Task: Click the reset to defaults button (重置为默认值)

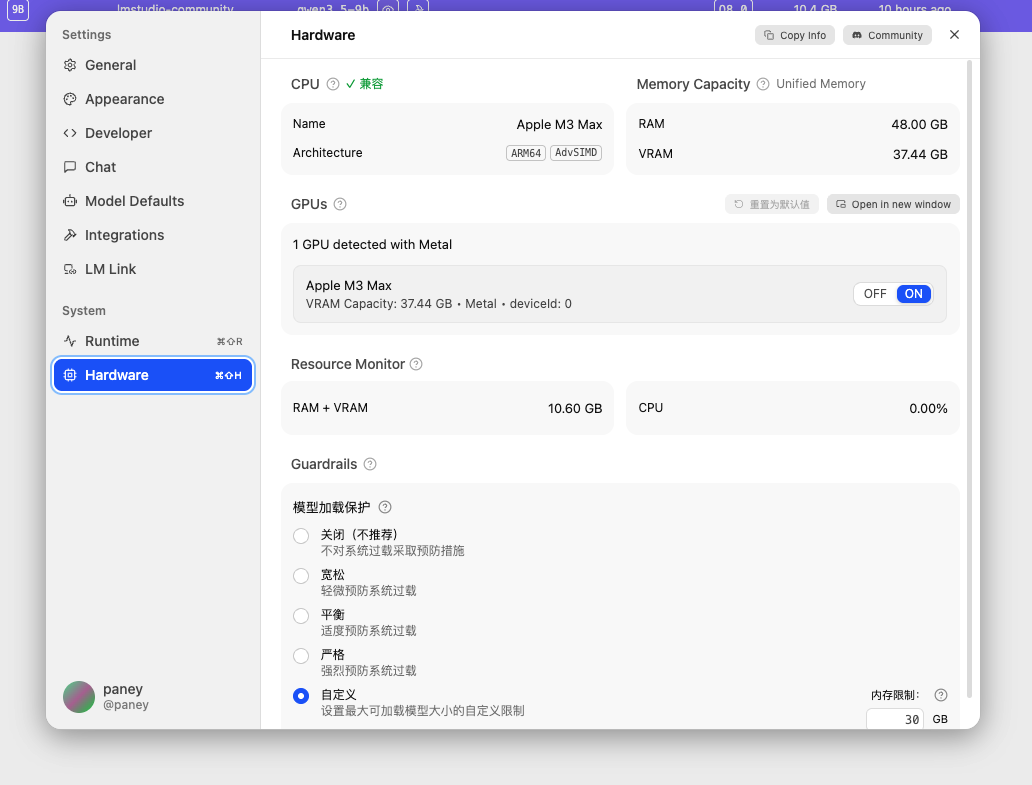Action: pyautogui.click(x=771, y=205)
